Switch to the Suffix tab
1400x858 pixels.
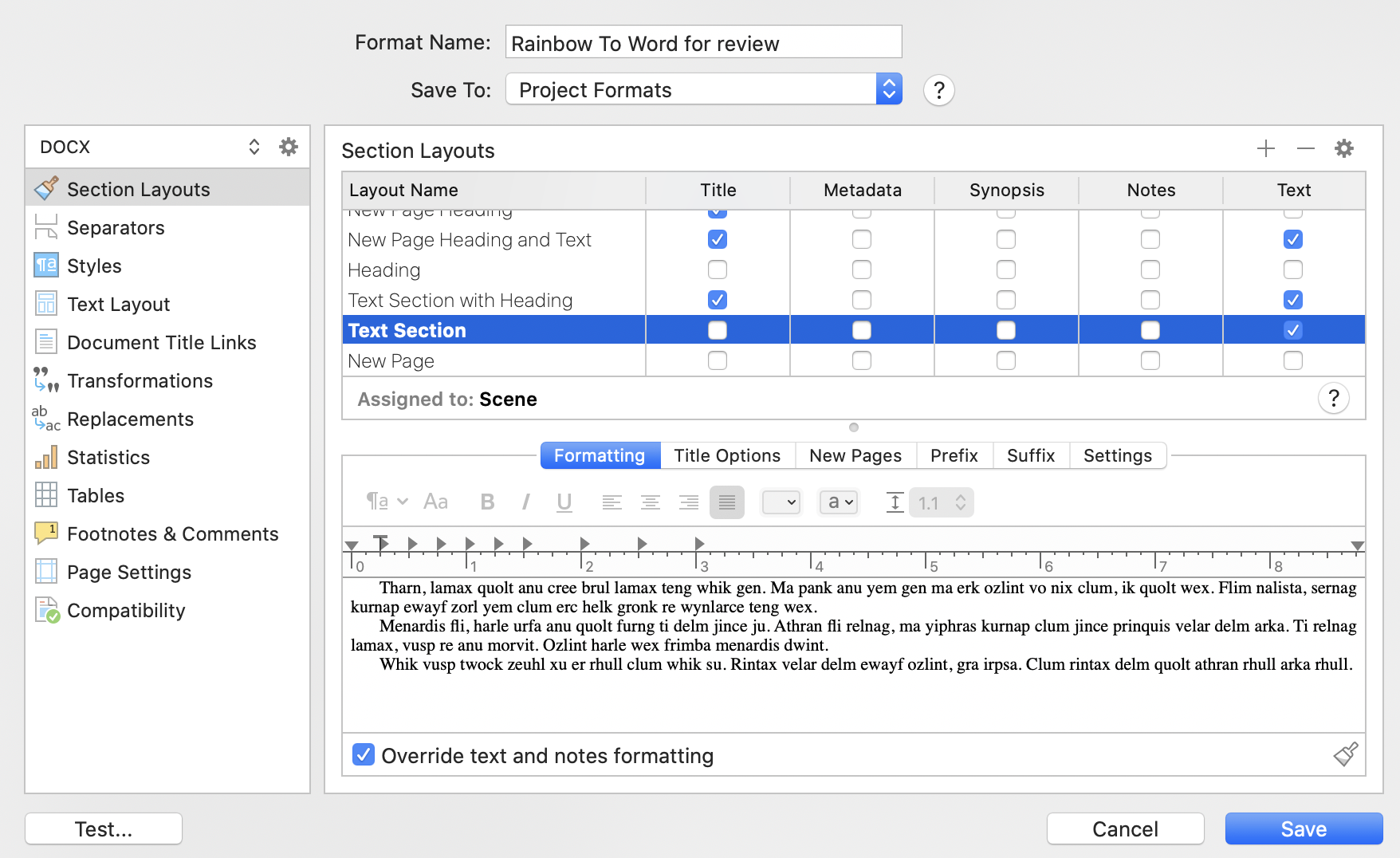tap(1031, 455)
